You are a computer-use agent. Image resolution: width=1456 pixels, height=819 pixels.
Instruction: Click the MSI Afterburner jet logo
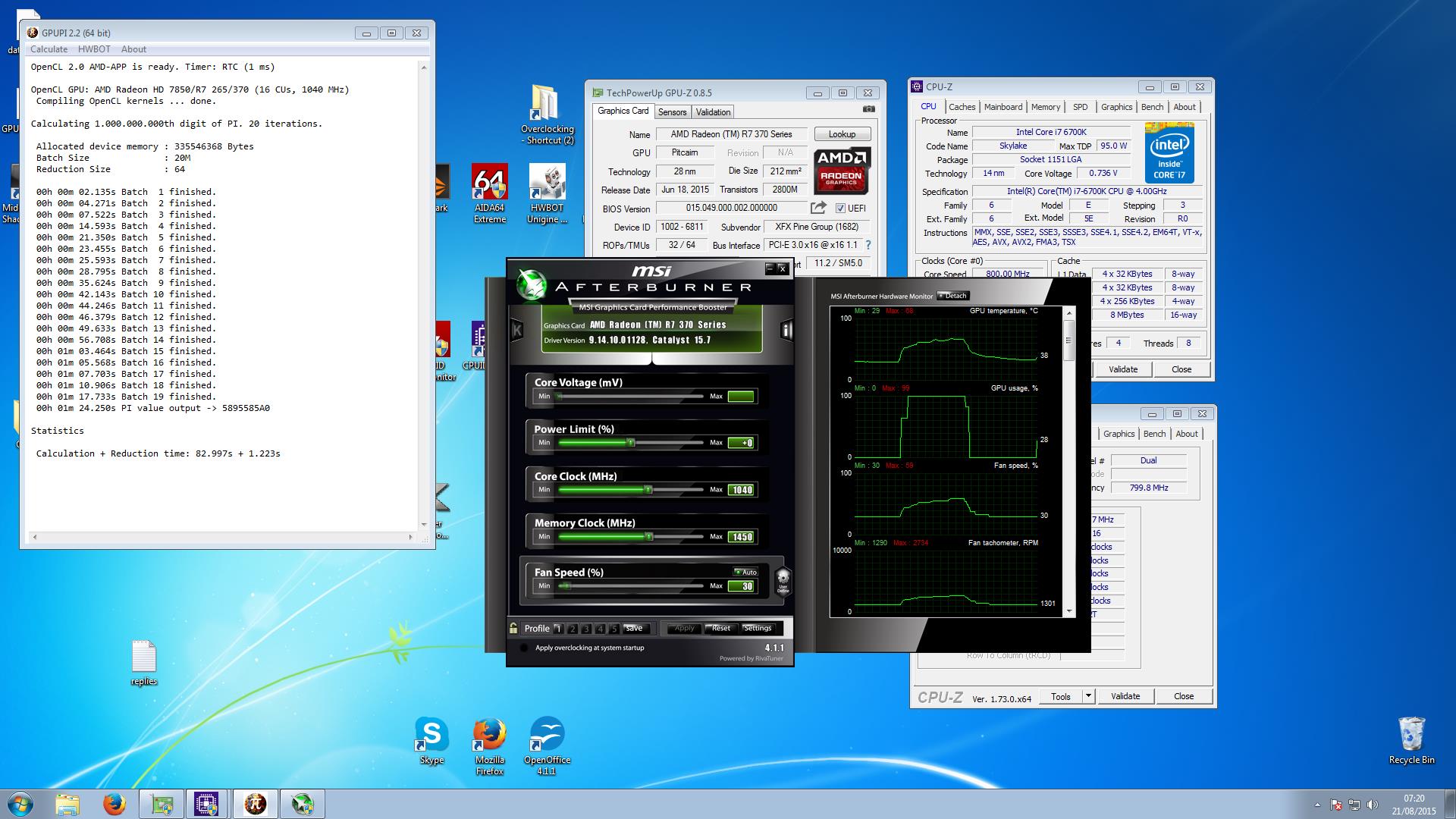(531, 286)
